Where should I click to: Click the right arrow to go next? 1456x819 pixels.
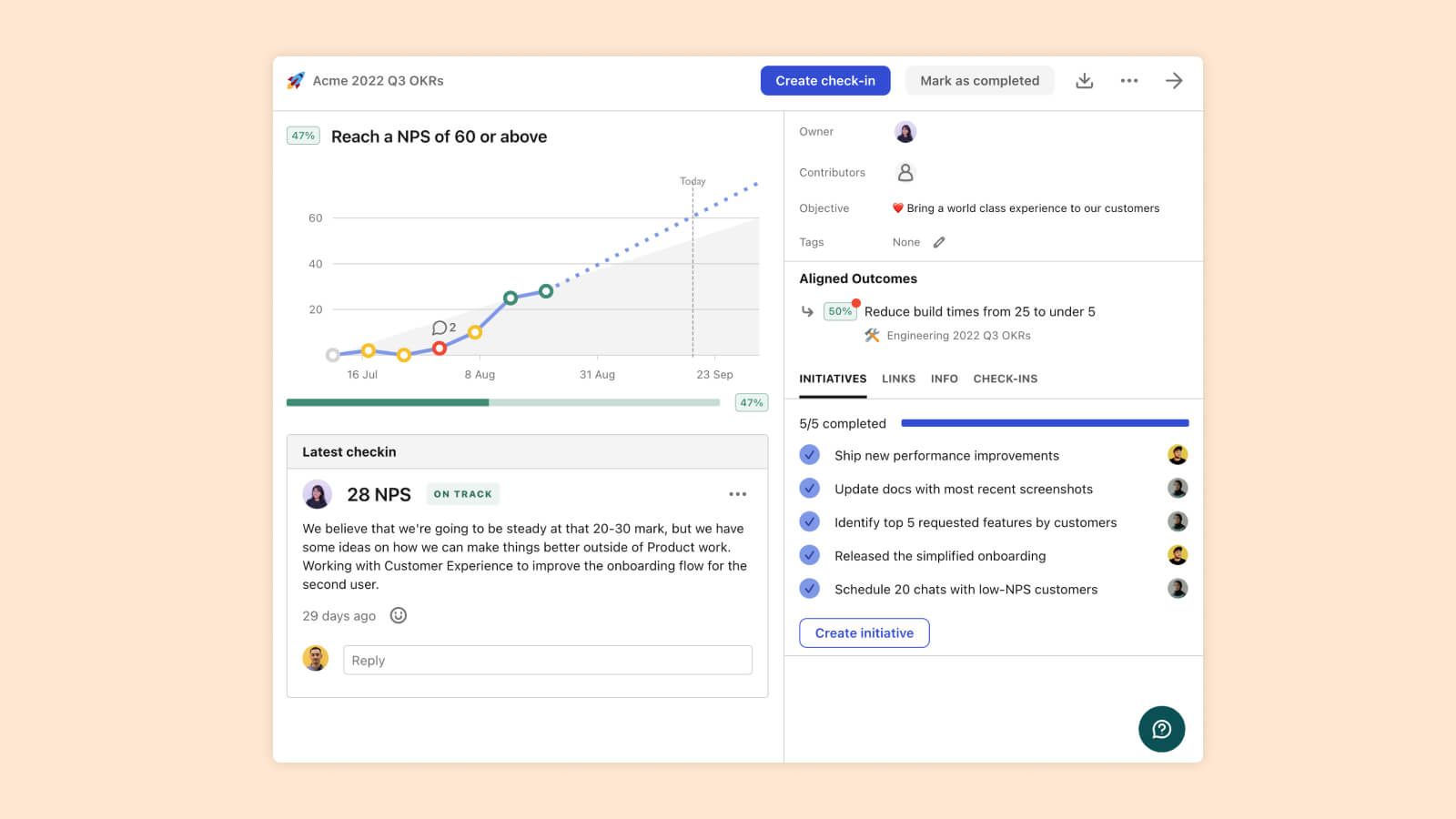tap(1174, 81)
